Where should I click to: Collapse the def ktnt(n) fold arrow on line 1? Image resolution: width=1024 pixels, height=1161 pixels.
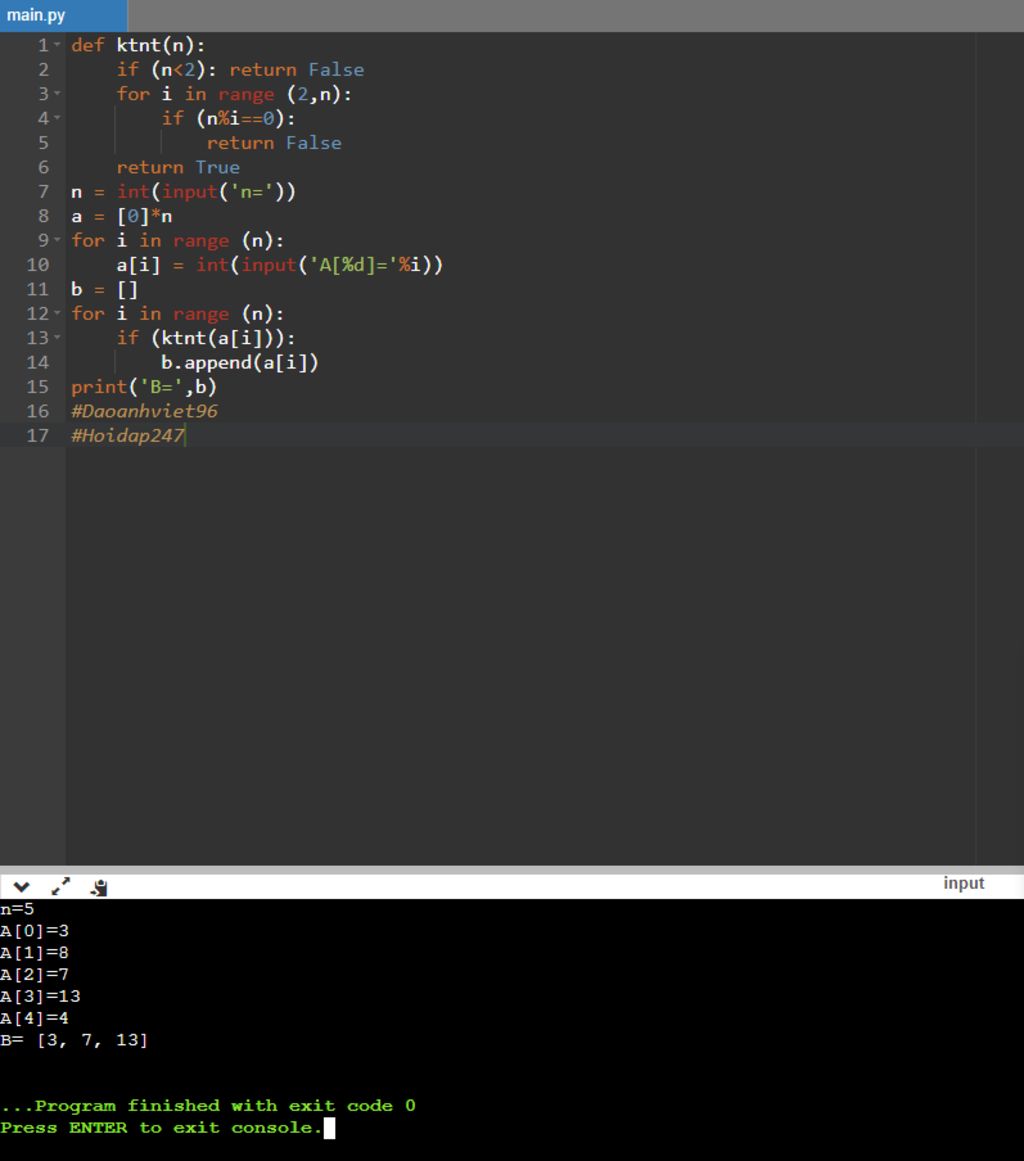coord(57,45)
